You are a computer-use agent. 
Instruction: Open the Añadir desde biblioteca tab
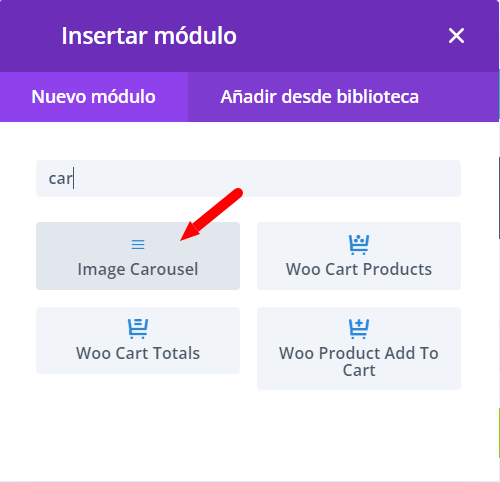pyautogui.click(x=319, y=97)
